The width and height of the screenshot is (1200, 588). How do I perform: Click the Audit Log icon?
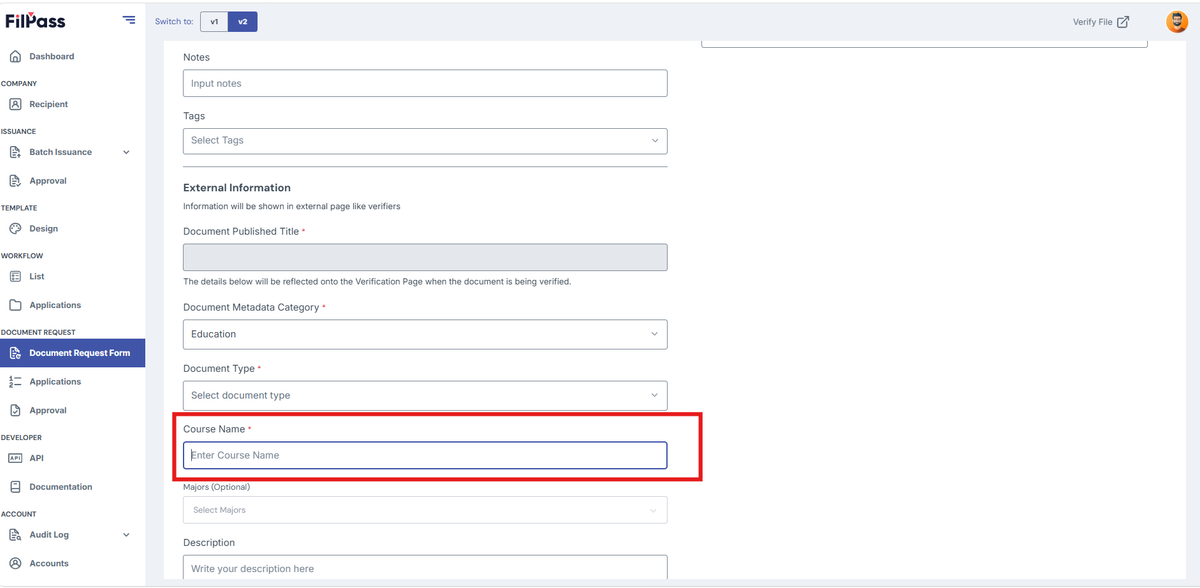coord(15,535)
